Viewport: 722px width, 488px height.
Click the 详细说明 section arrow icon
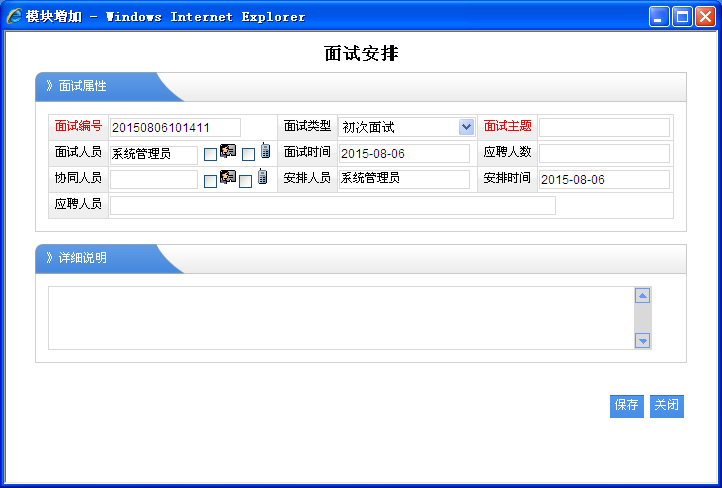click(x=49, y=258)
